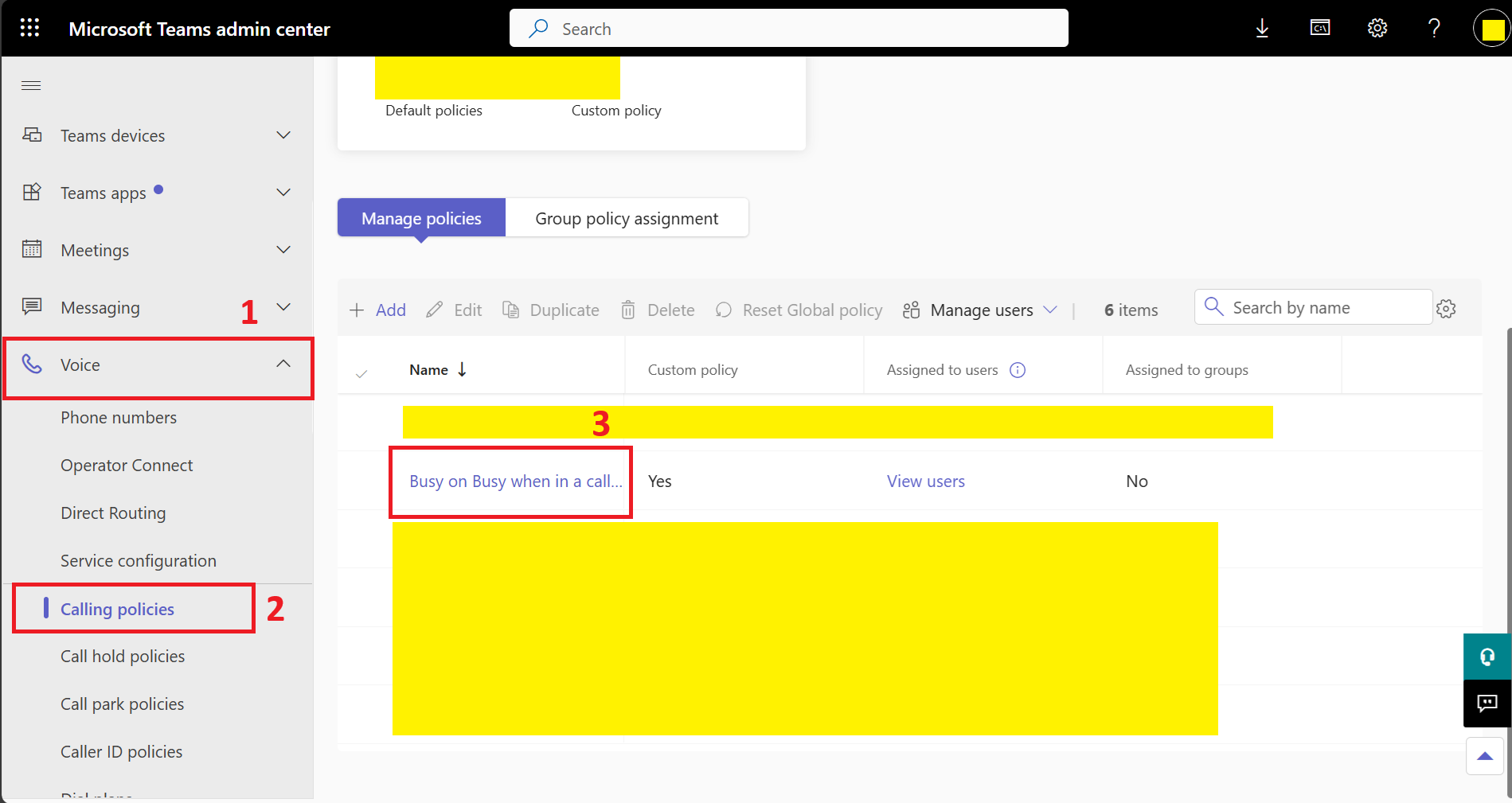Image resolution: width=1512 pixels, height=803 pixels.
Task: Click the Assigned to users info icon
Action: (x=1018, y=370)
